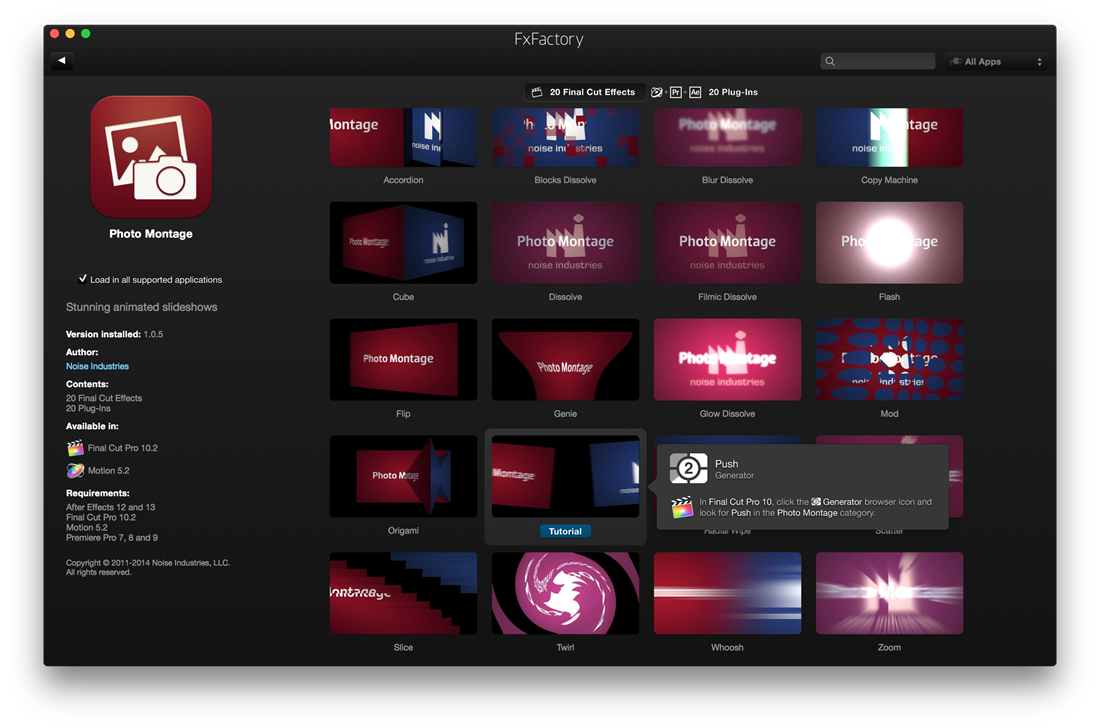
Task: Click the After Effects Ae icon
Action: click(695, 92)
